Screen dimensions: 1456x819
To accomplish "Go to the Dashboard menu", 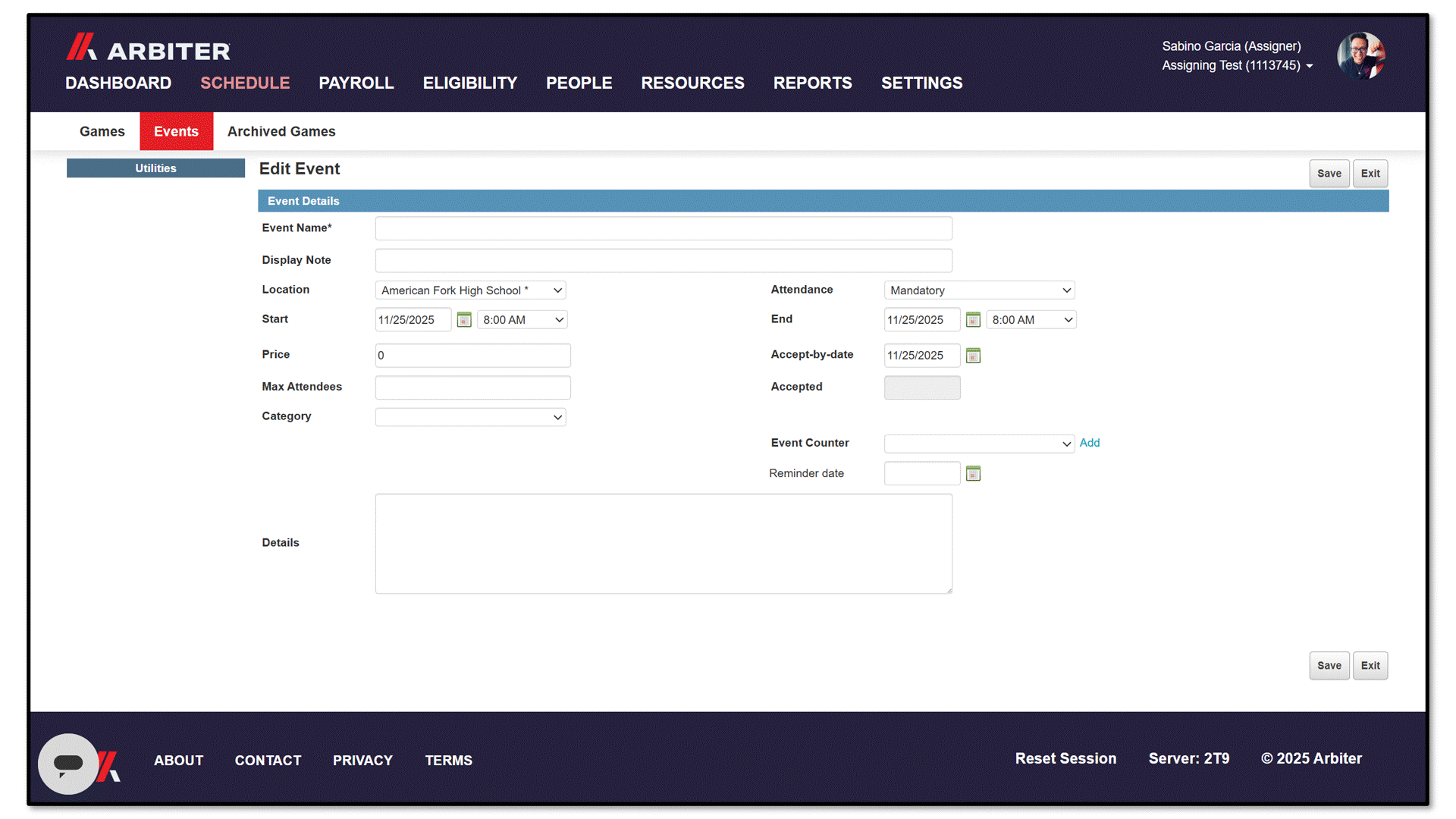I will pyautogui.click(x=118, y=83).
